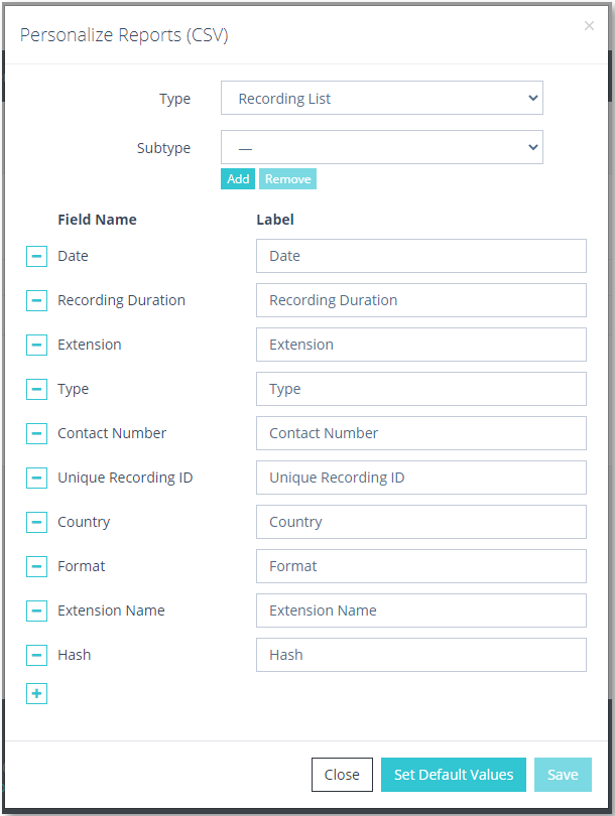
Task: Open the Subtype dropdown
Action: click(382, 147)
